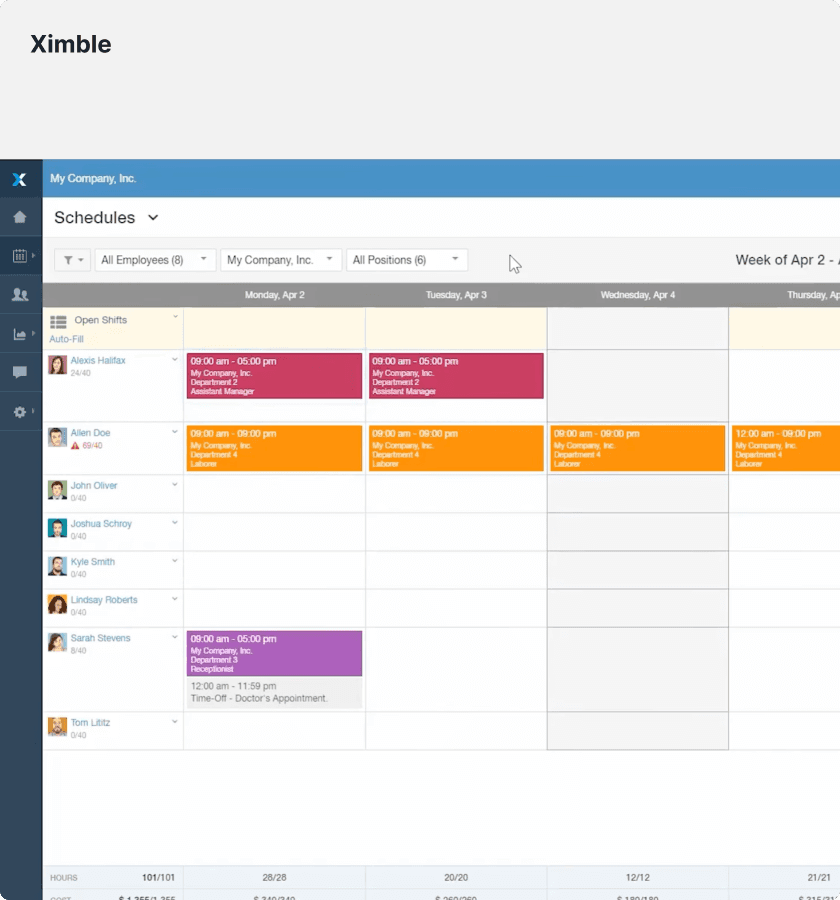Screen dimensions: 840x900
Task: Click the Week of Apr 2 label
Action: pyautogui.click(x=787, y=260)
